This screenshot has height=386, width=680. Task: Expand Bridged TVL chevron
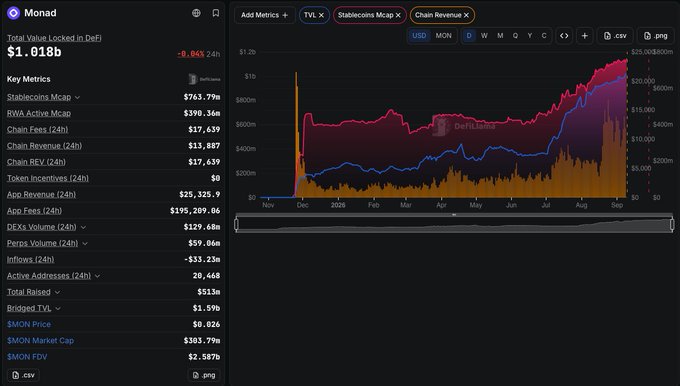click(58, 308)
